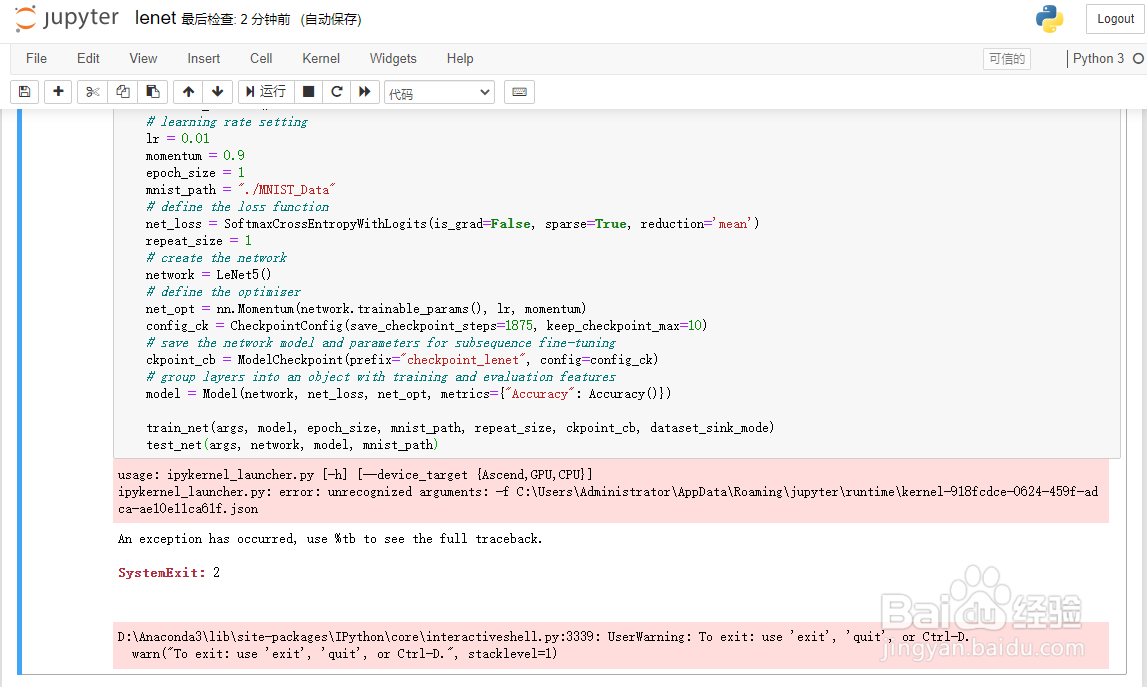Open the Insert menu

(x=203, y=59)
